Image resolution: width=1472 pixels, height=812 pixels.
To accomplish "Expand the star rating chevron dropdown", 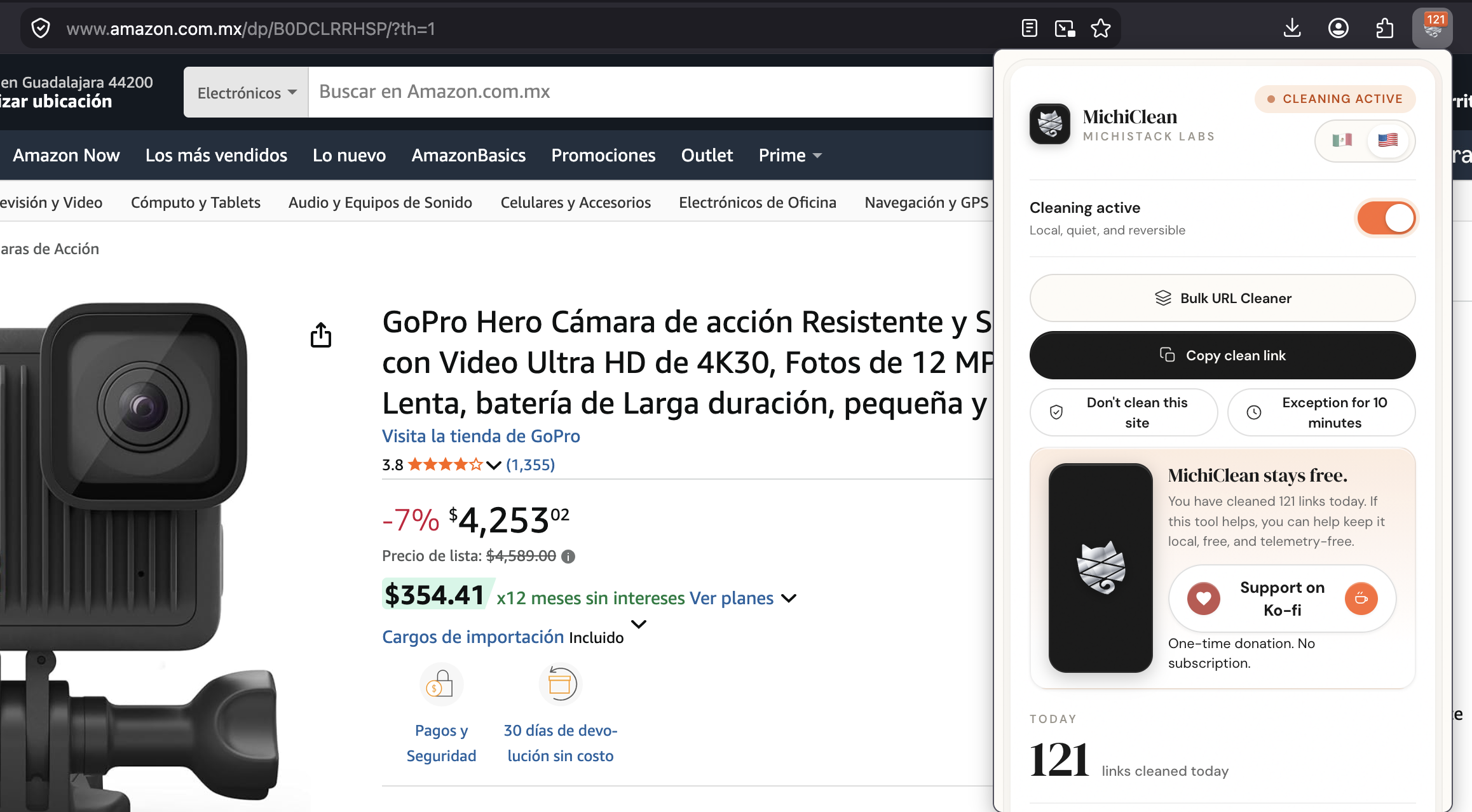I will click(x=493, y=466).
